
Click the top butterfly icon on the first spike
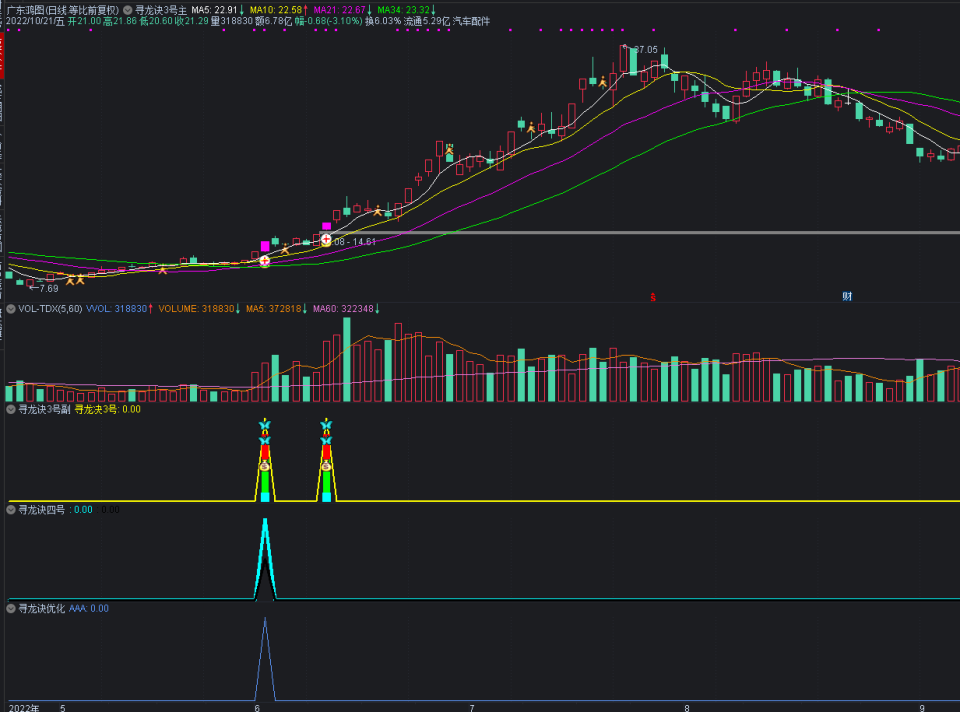[x=264, y=424]
